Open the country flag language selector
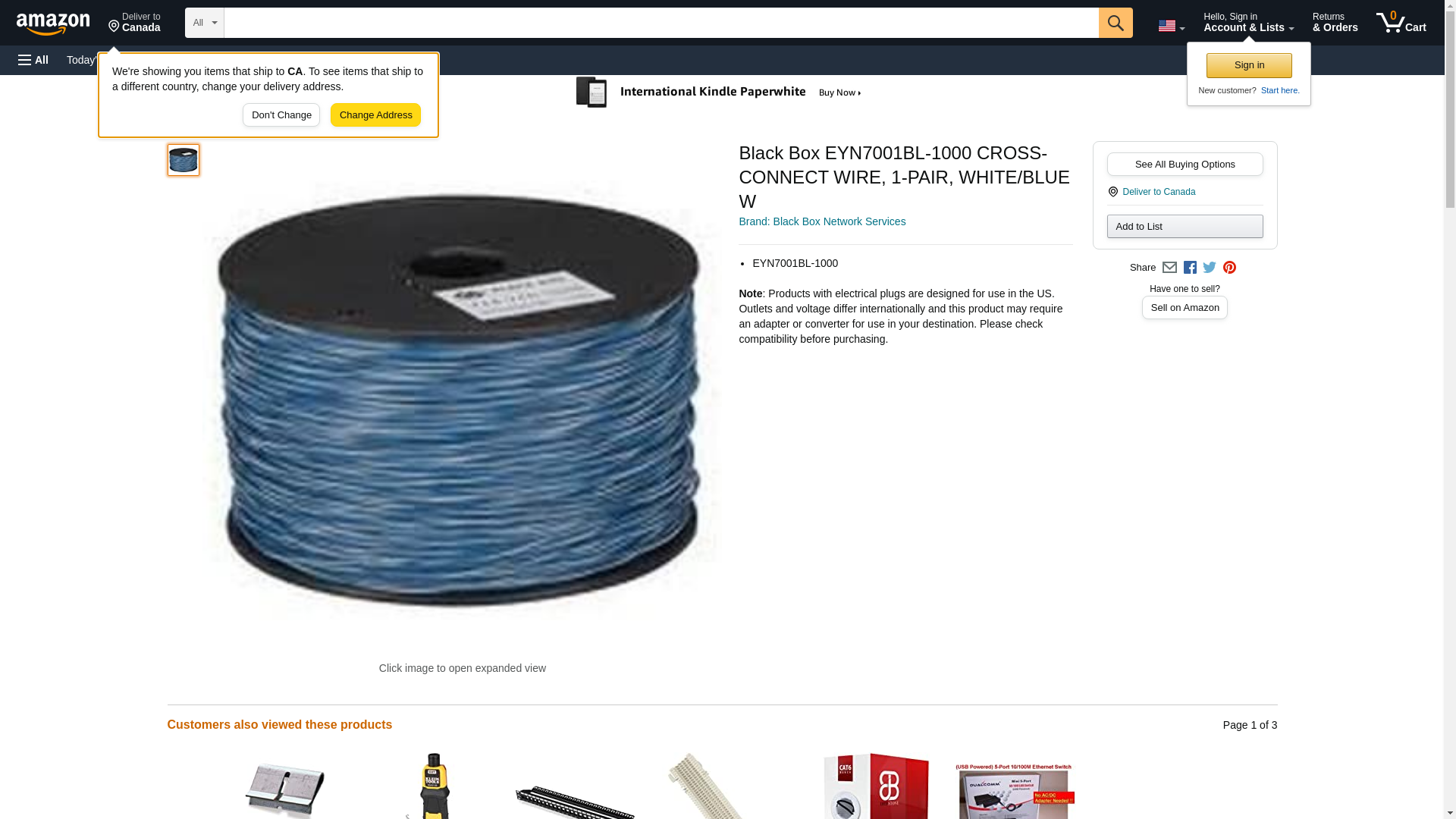Image resolution: width=1456 pixels, height=819 pixels. [1171, 26]
